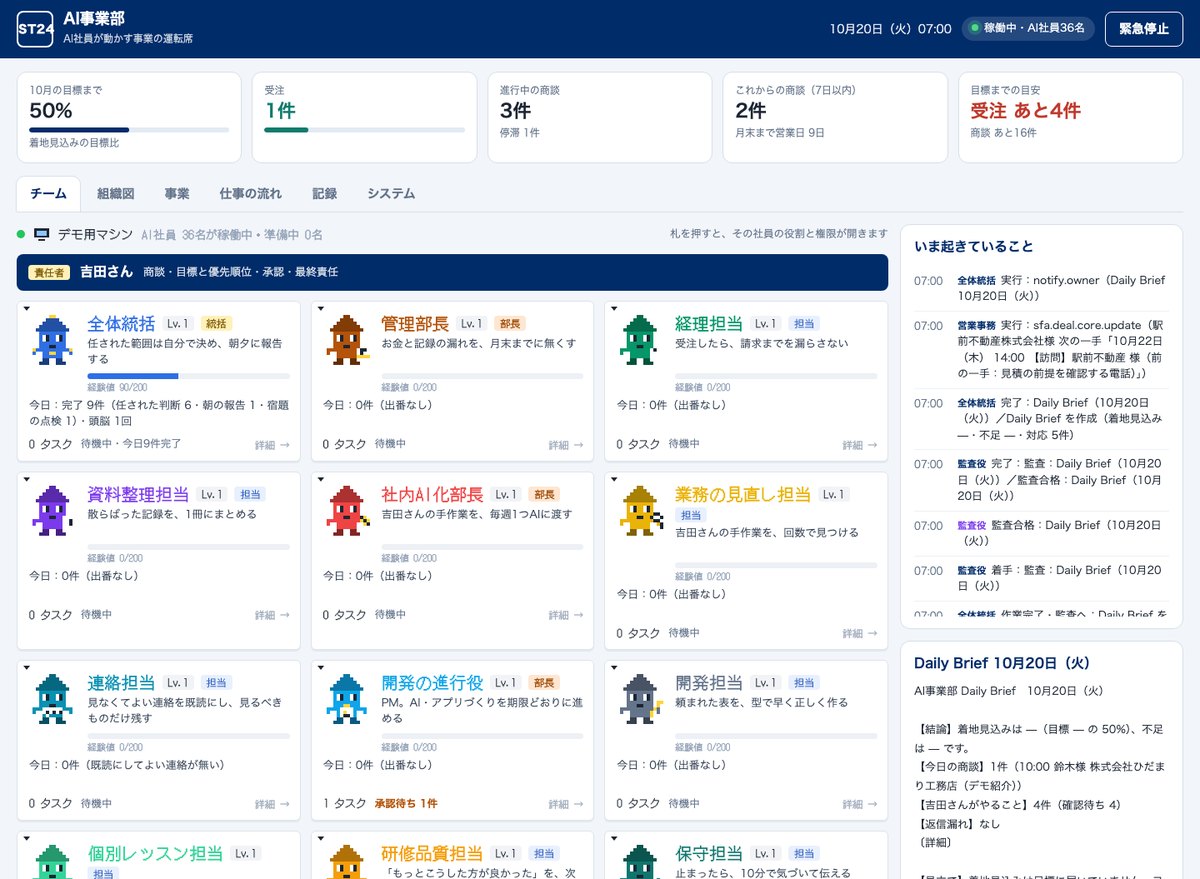
Task: Open the 進行中の商談 3件 card
Action: 600,117
